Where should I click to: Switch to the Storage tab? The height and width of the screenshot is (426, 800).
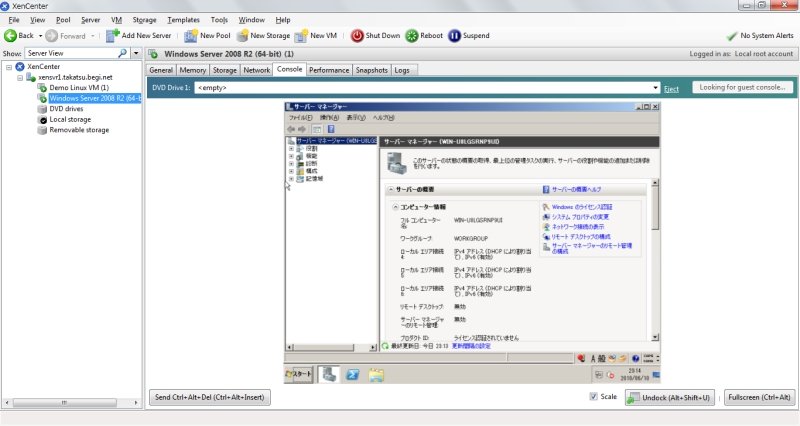pyautogui.click(x=225, y=70)
